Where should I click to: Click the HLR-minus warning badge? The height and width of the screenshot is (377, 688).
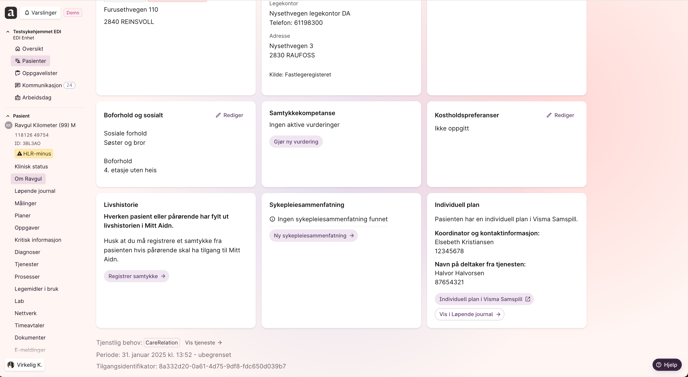(x=34, y=154)
